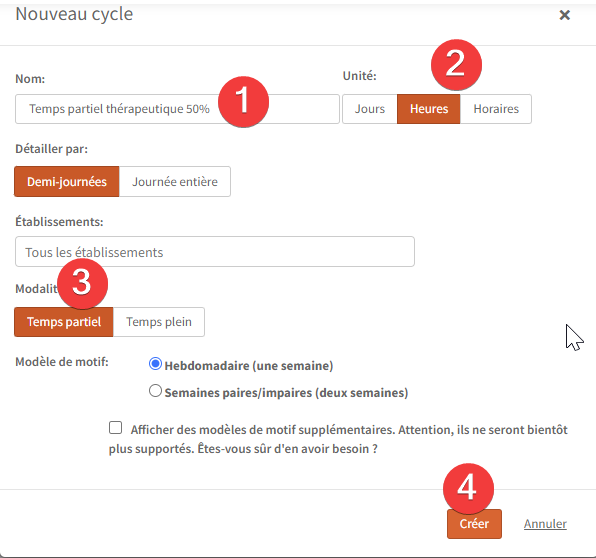The width and height of the screenshot is (596, 558).
Task: Select Temps partiel modality
Action: click(x=64, y=322)
